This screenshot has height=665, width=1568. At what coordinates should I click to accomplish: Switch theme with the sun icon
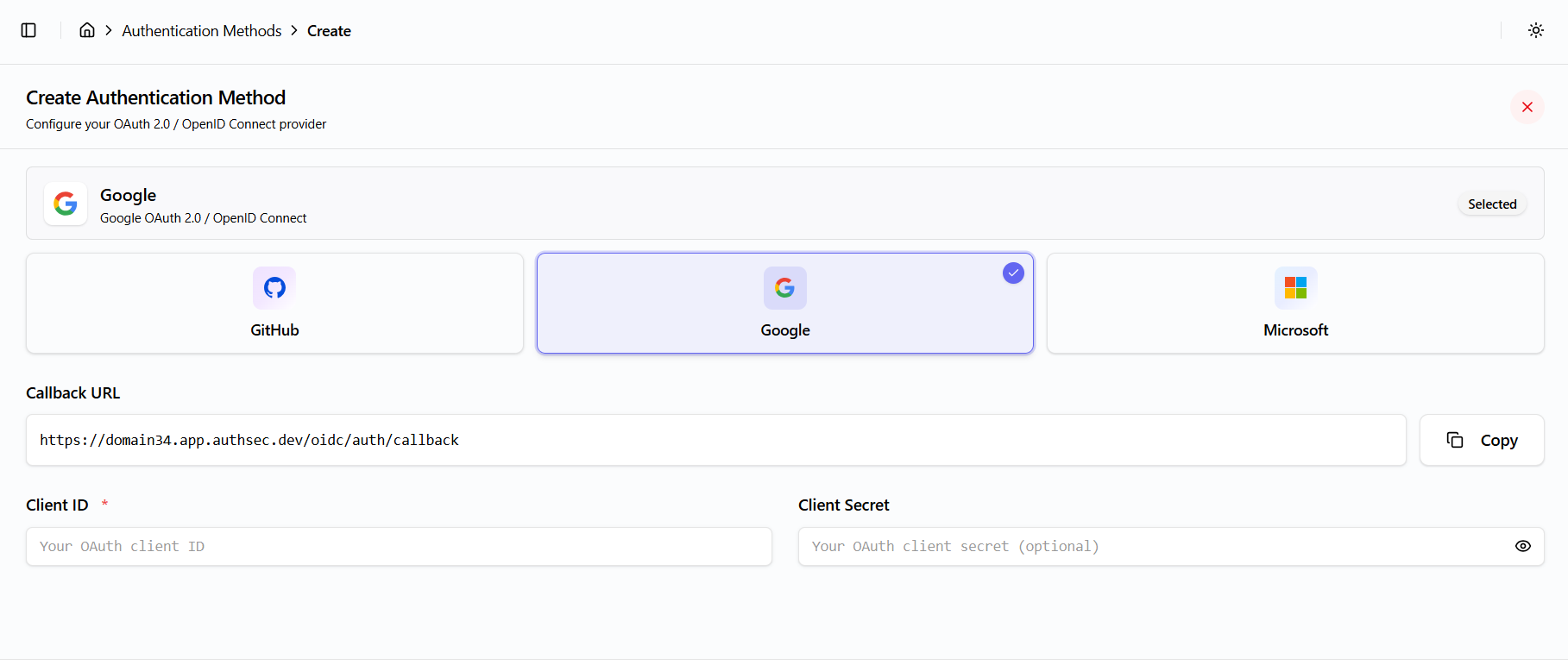click(x=1536, y=30)
